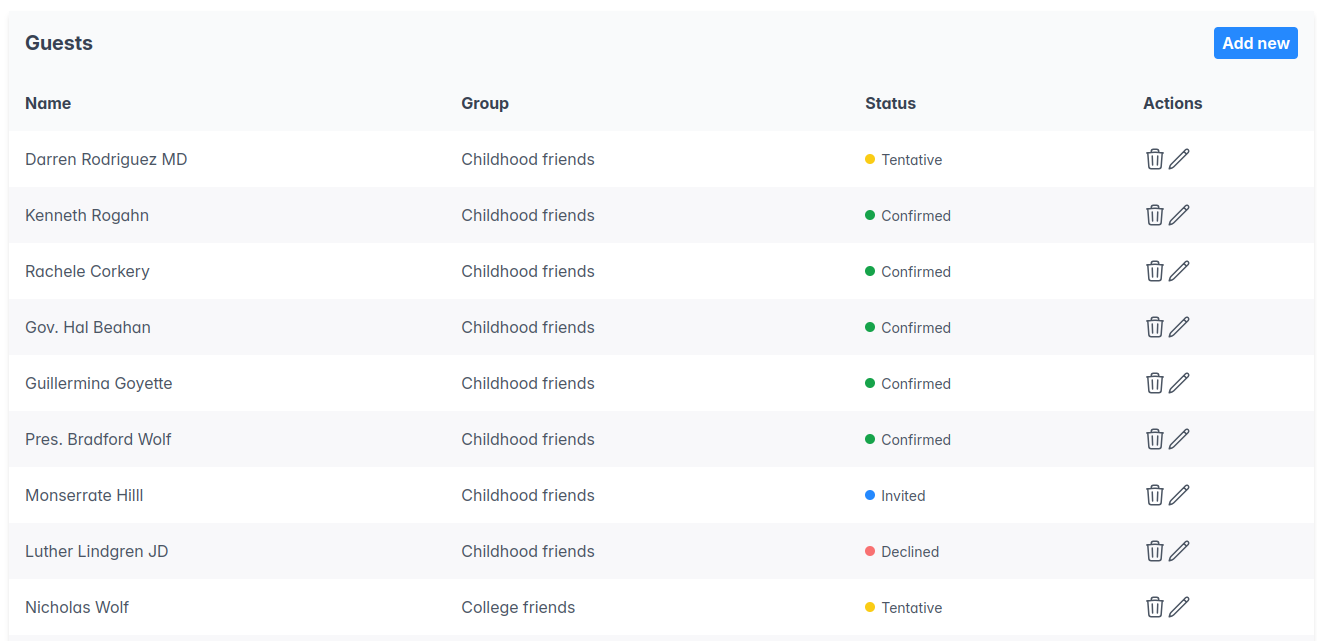Screen dimensions: 1317x641
Task: Click the trash icon for Rachele Corkery
Action: 1155,271
